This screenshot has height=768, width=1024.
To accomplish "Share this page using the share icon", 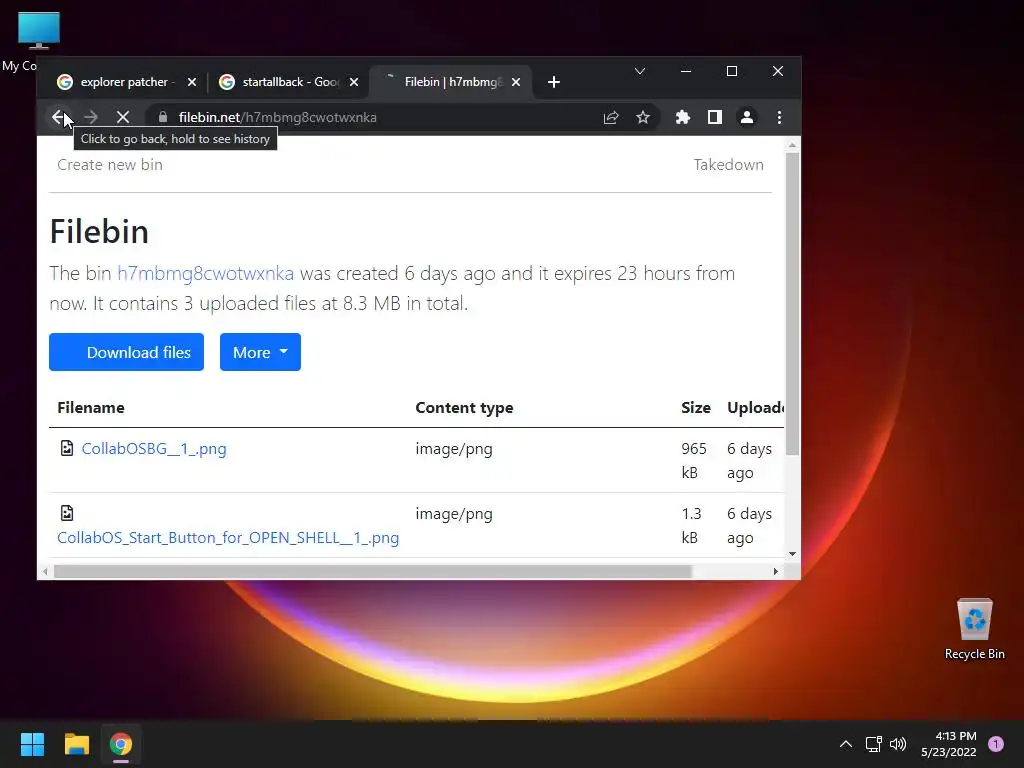I will pos(611,118).
